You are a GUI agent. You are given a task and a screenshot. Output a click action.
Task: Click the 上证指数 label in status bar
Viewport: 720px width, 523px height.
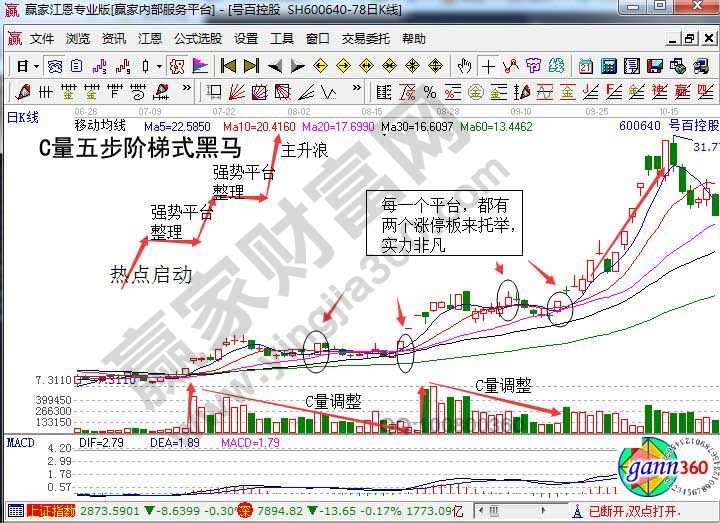50,511
